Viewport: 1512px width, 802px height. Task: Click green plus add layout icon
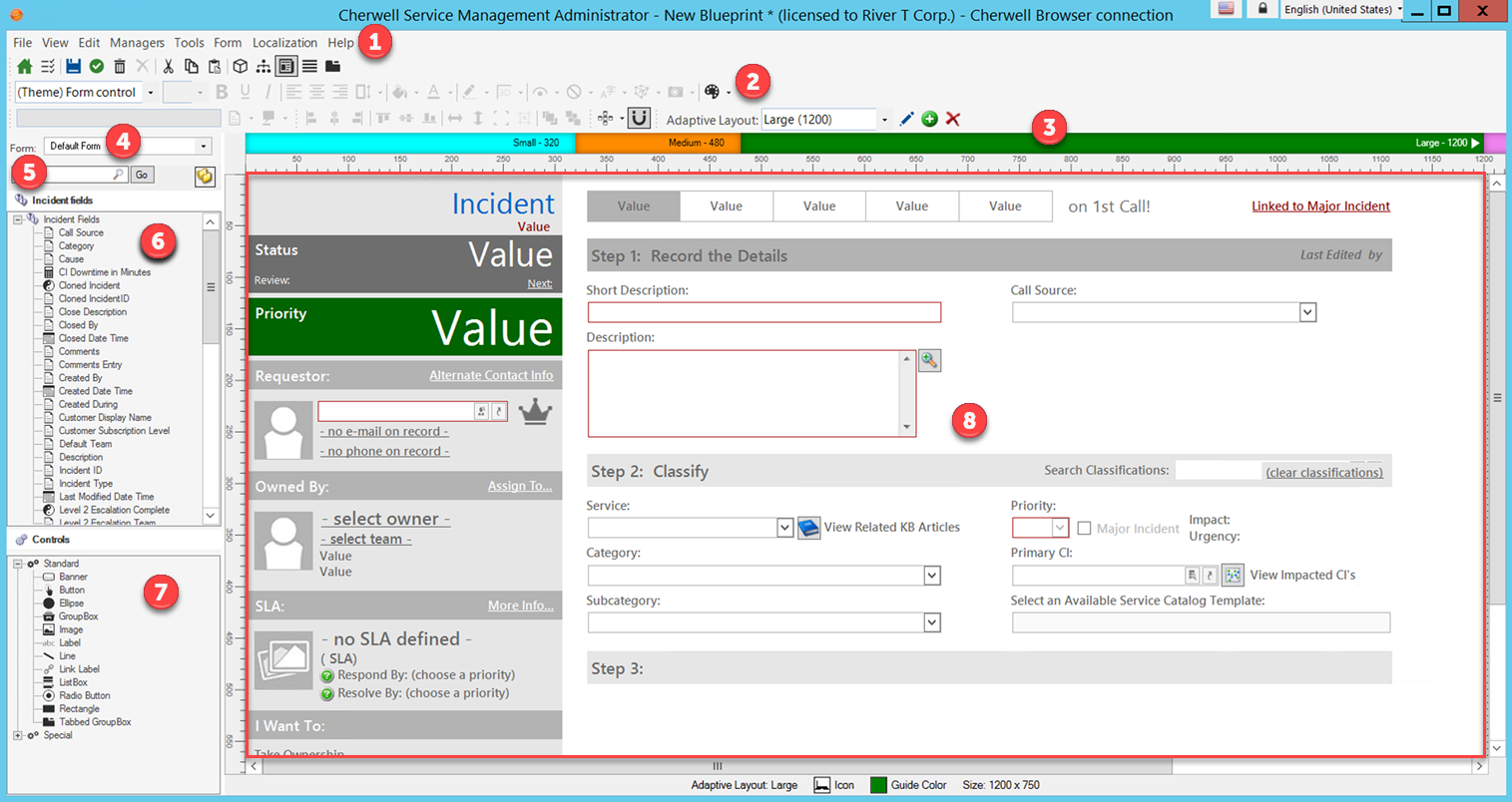click(x=929, y=119)
